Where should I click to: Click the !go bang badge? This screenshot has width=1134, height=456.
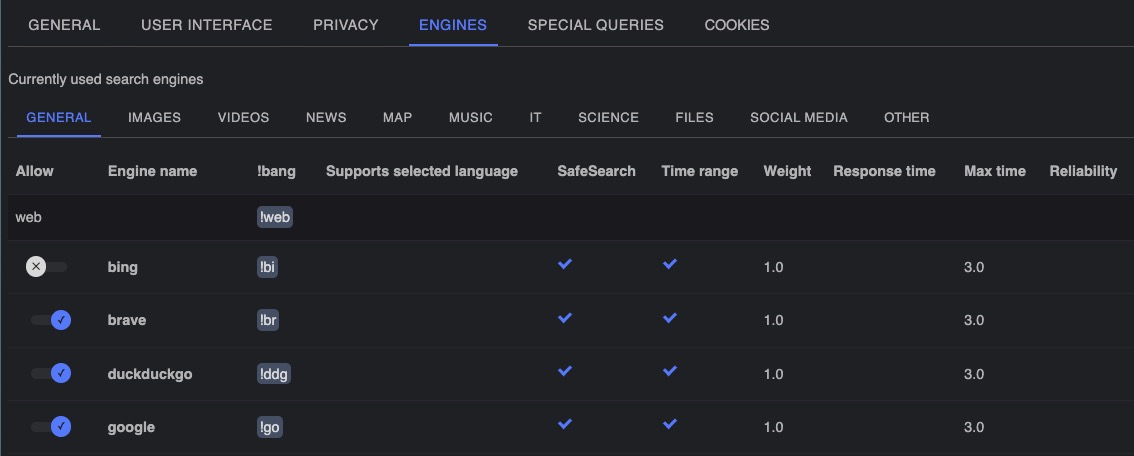click(270, 427)
